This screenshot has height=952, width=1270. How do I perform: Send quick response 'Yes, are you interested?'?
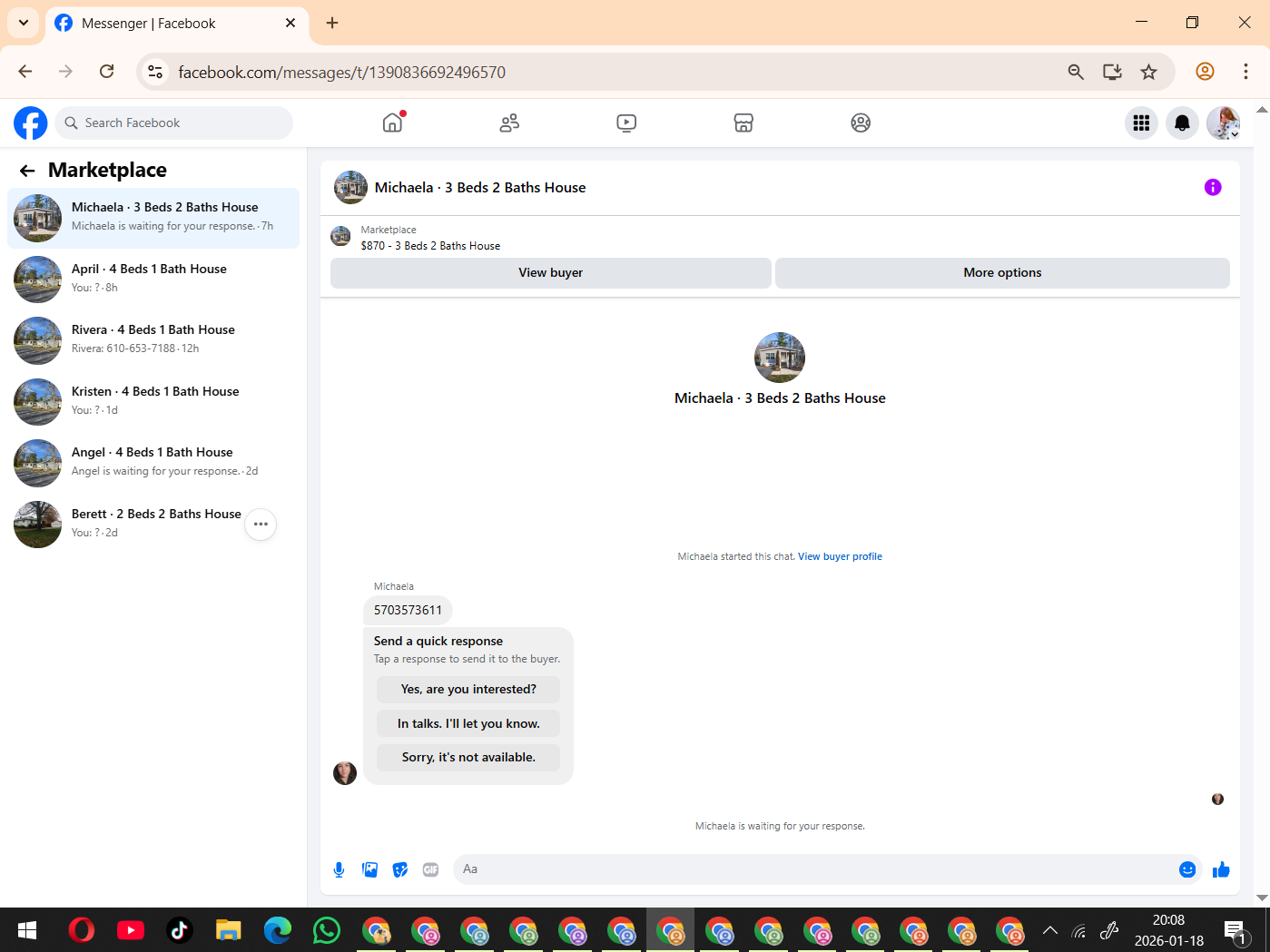[x=468, y=690]
